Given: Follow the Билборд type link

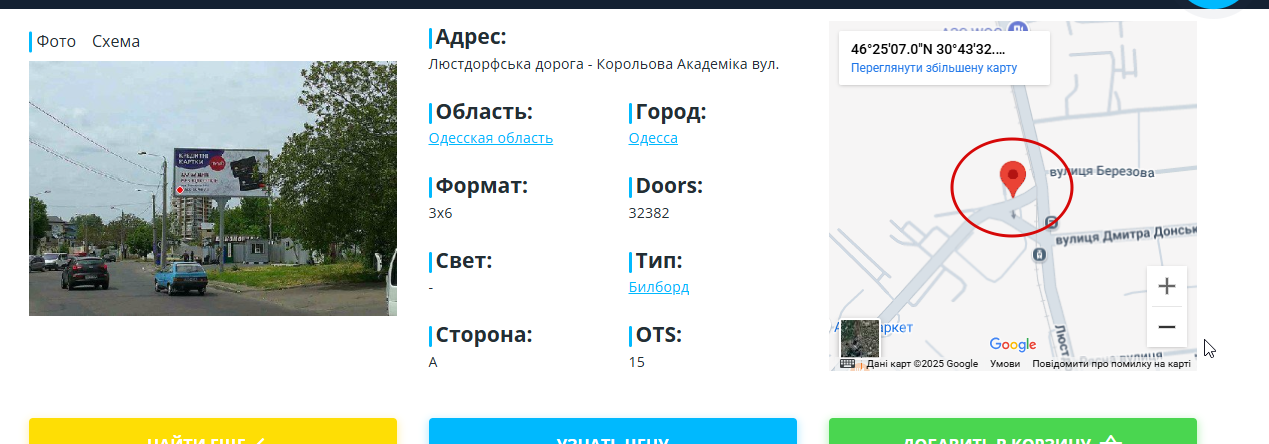Looking at the screenshot, I should pyautogui.click(x=659, y=287).
